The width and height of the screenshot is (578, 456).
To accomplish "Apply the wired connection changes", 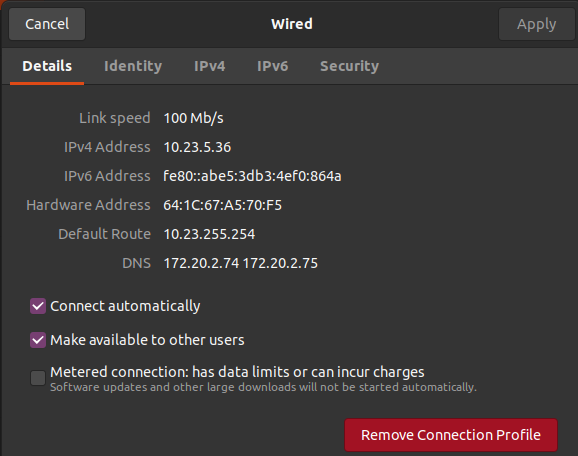I will 536,24.
